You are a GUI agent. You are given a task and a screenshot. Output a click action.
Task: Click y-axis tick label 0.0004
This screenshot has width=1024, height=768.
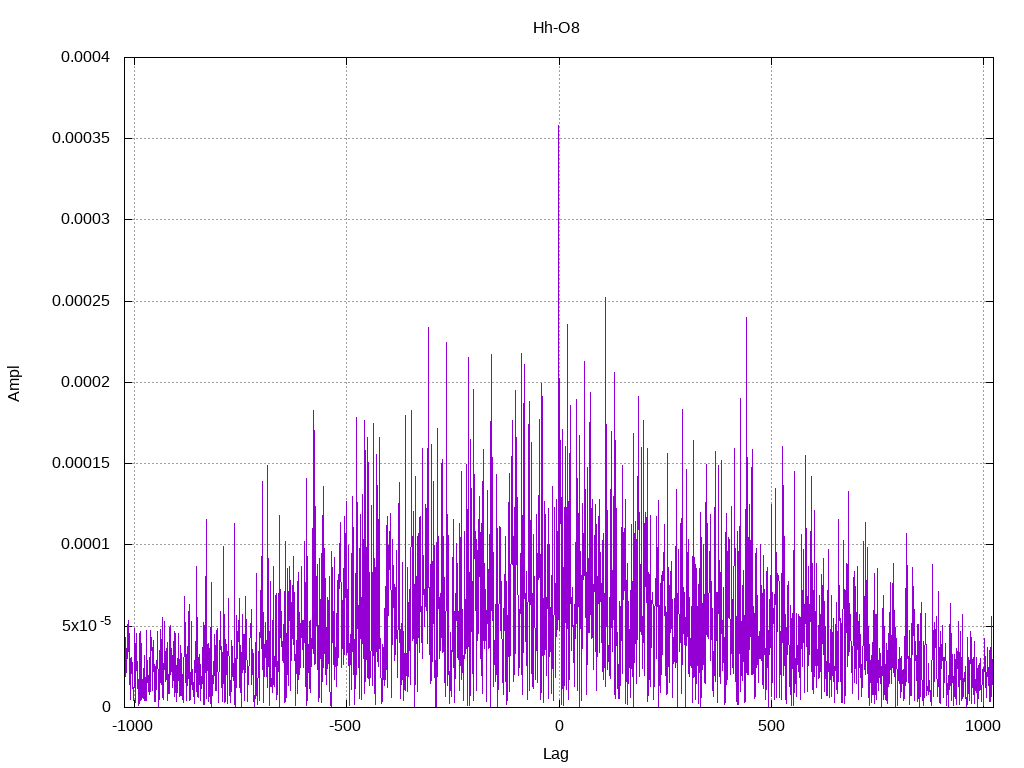tap(86, 57)
